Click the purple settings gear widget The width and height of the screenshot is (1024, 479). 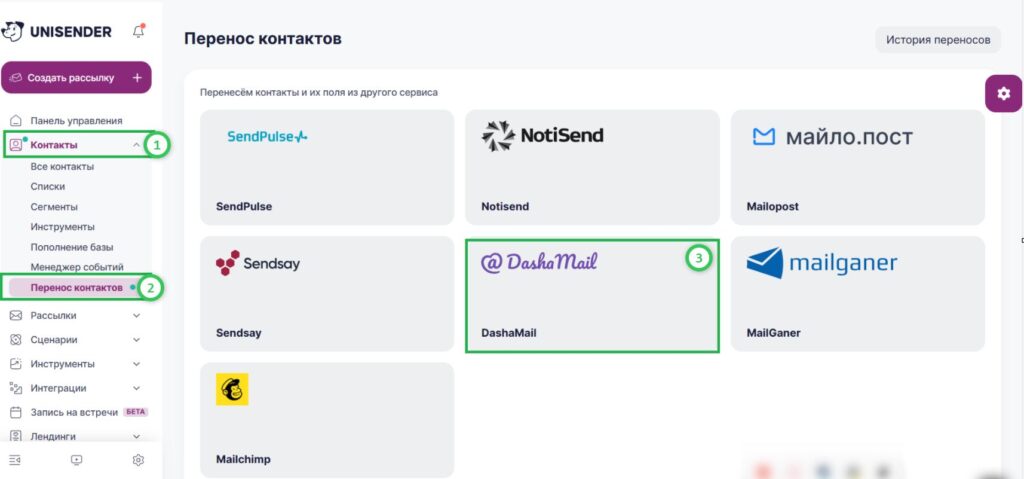pyautogui.click(x=1003, y=93)
